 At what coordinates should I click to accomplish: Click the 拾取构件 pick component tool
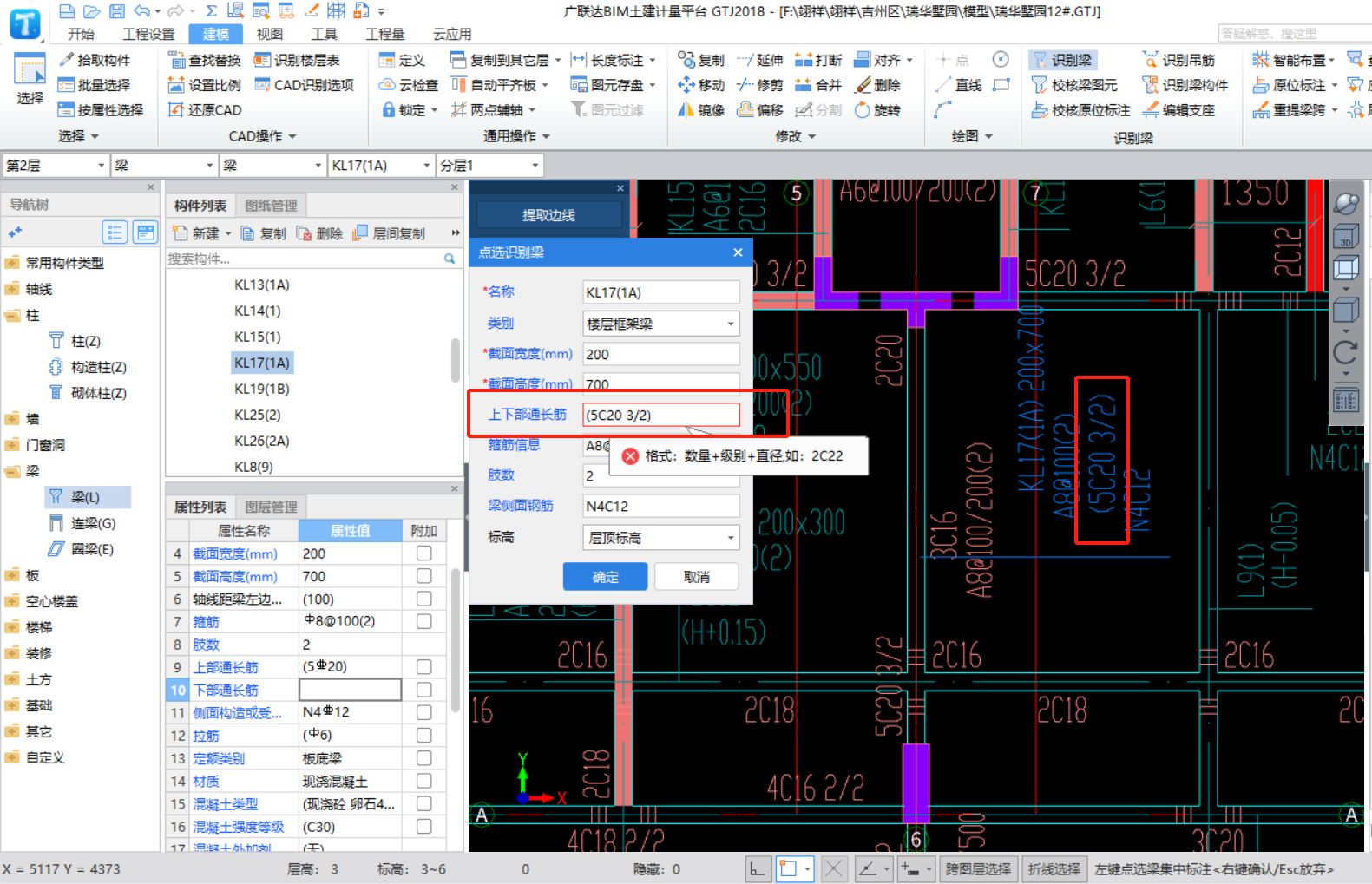94,60
